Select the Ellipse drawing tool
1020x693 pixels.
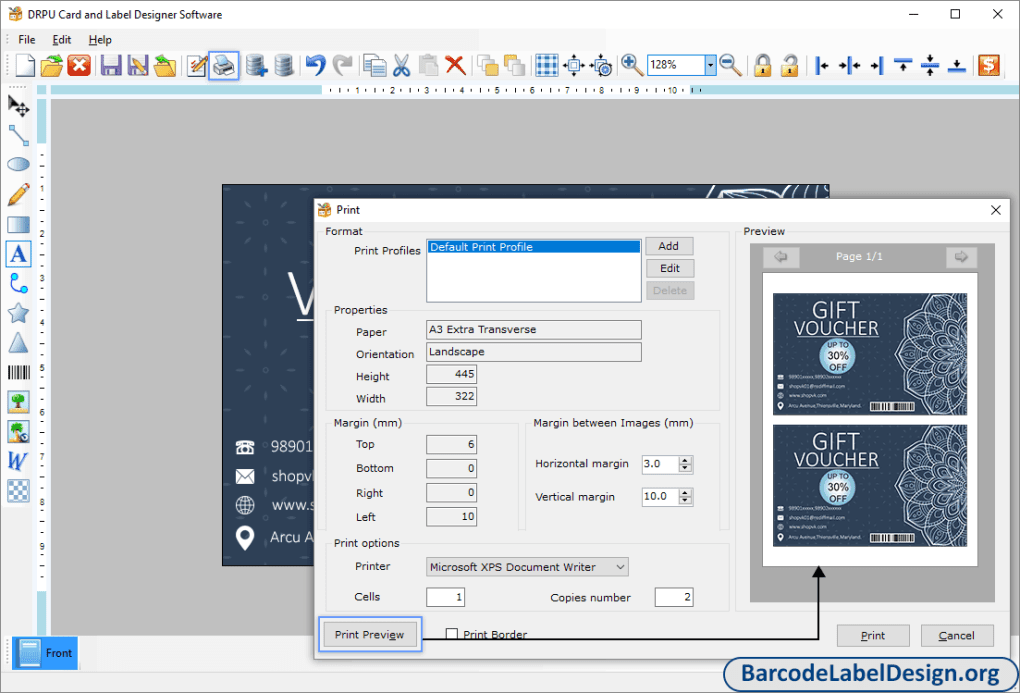(18, 164)
